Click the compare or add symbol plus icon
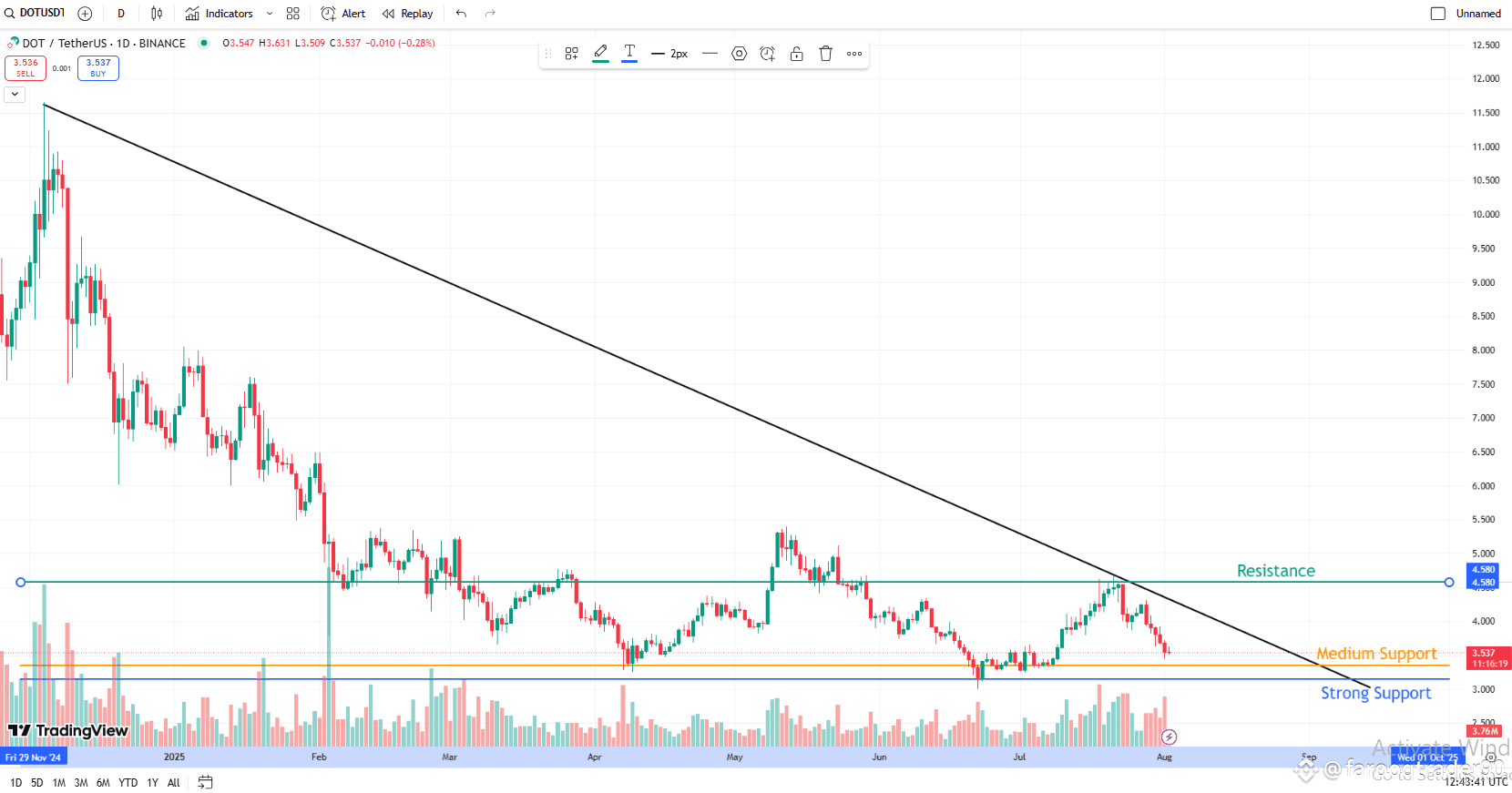Viewport: 1512px width, 793px height. click(85, 14)
